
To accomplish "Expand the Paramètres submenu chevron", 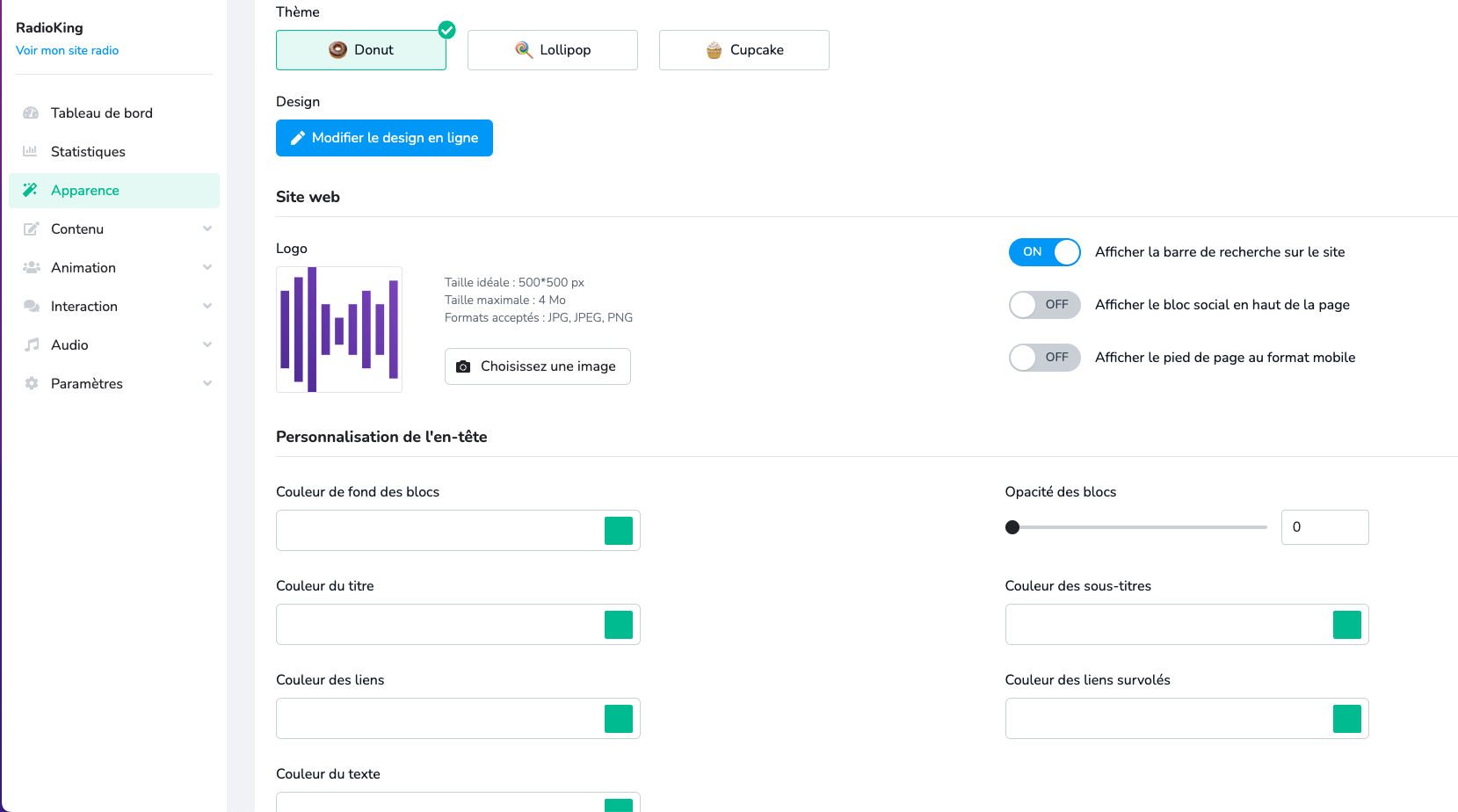I will tap(207, 383).
